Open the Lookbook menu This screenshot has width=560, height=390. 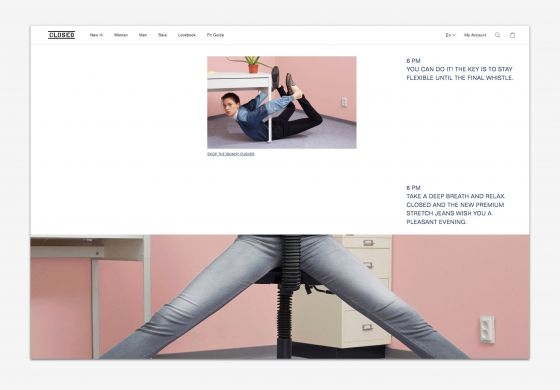pos(186,35)
